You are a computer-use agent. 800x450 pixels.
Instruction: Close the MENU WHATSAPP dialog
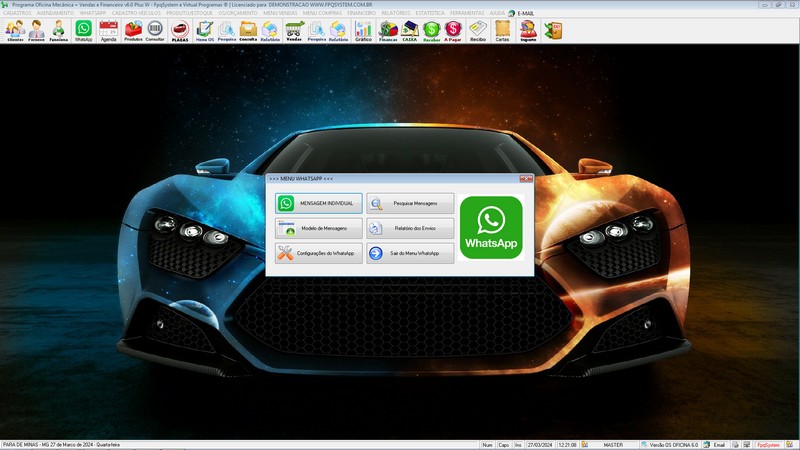click(526, 179)
